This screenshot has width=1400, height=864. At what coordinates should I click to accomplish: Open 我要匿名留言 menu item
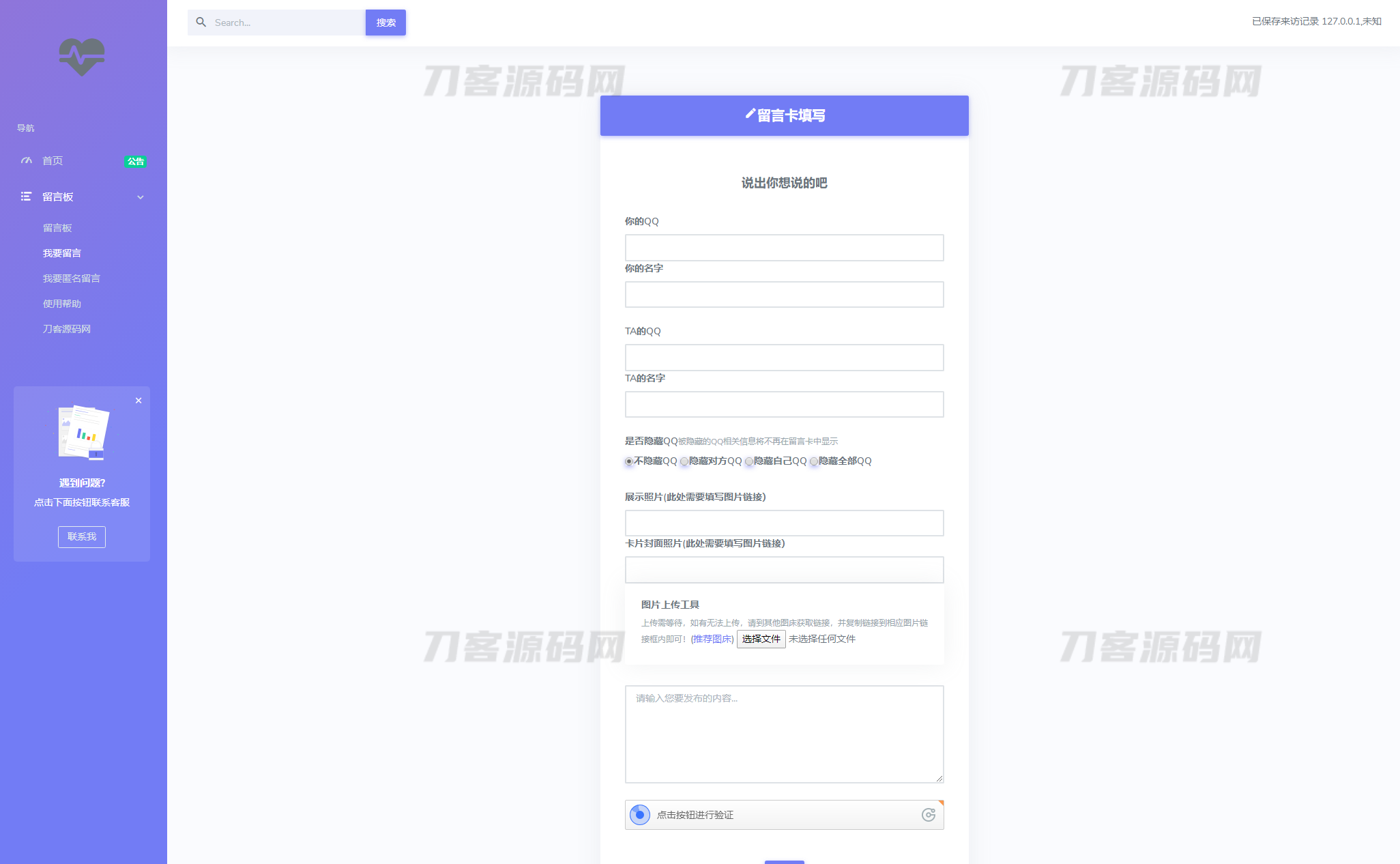72,278
